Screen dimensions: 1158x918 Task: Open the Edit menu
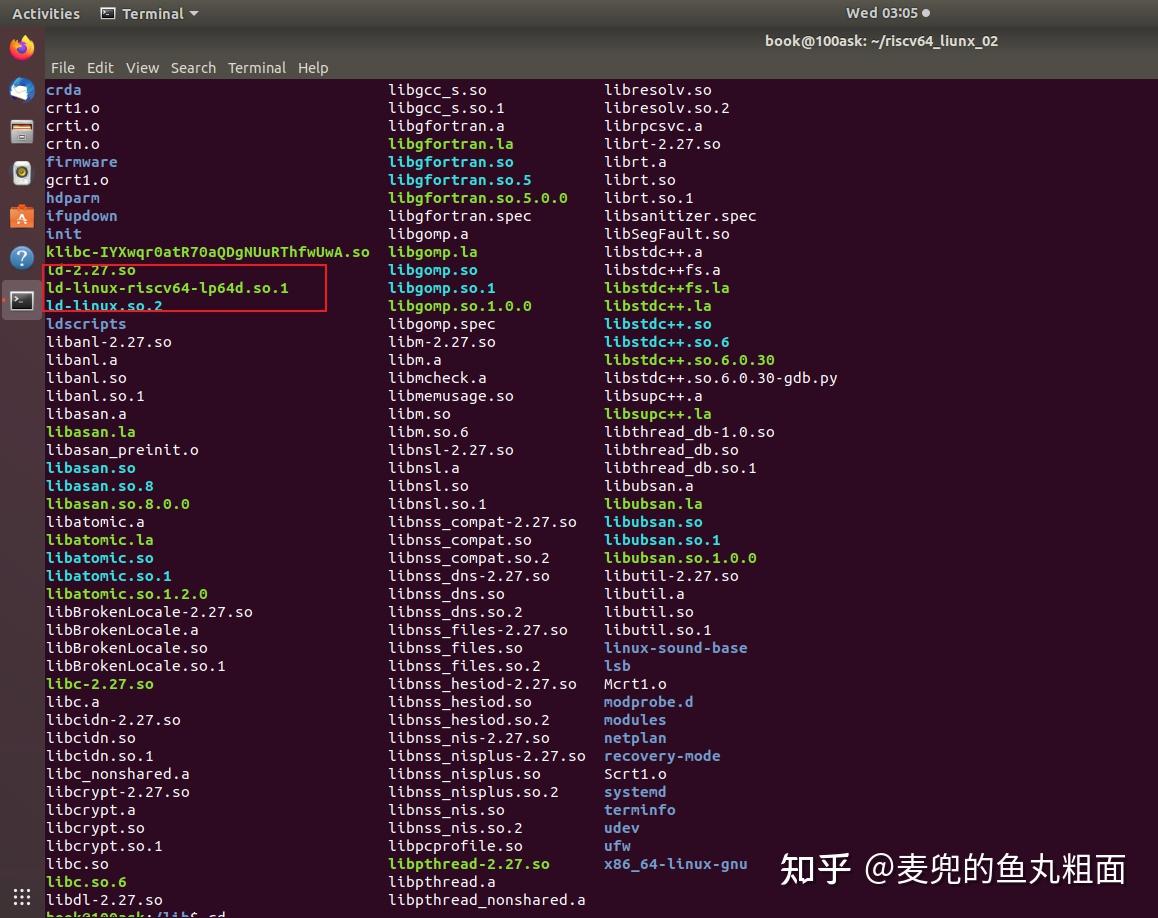point(100,68)
